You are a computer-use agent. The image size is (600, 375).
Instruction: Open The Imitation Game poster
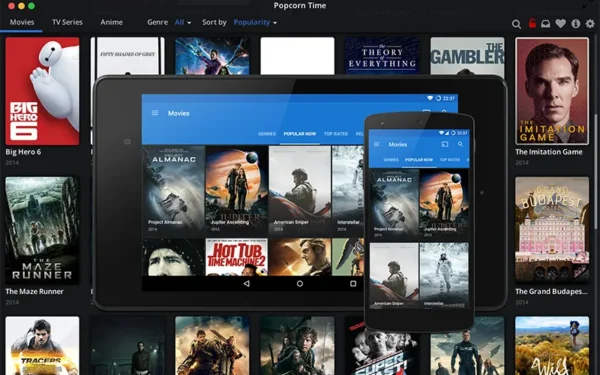tap(552, 91)
